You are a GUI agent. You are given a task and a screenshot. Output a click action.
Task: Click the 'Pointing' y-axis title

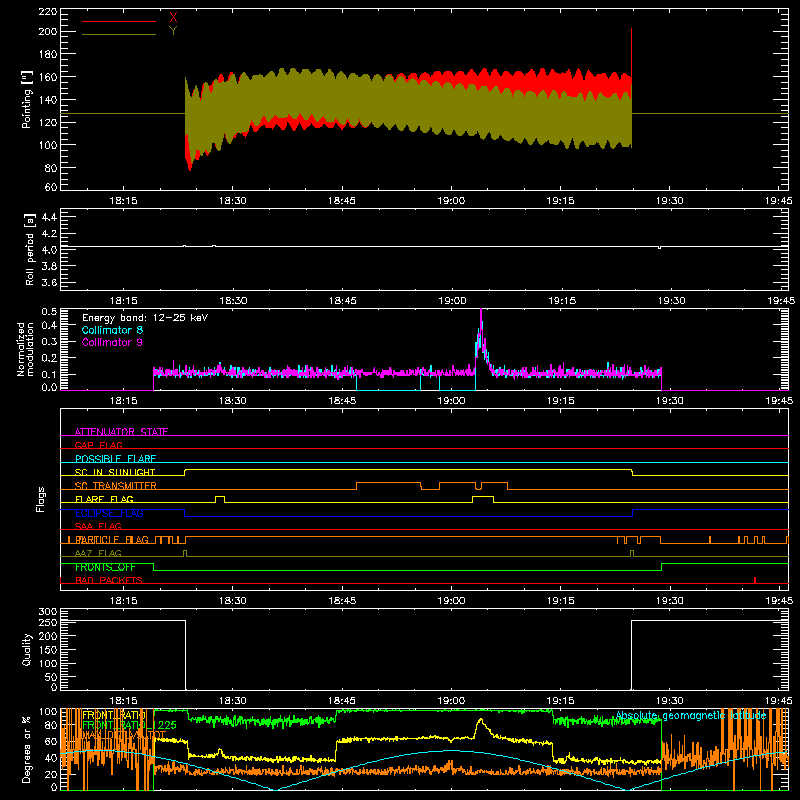(27, 99)
